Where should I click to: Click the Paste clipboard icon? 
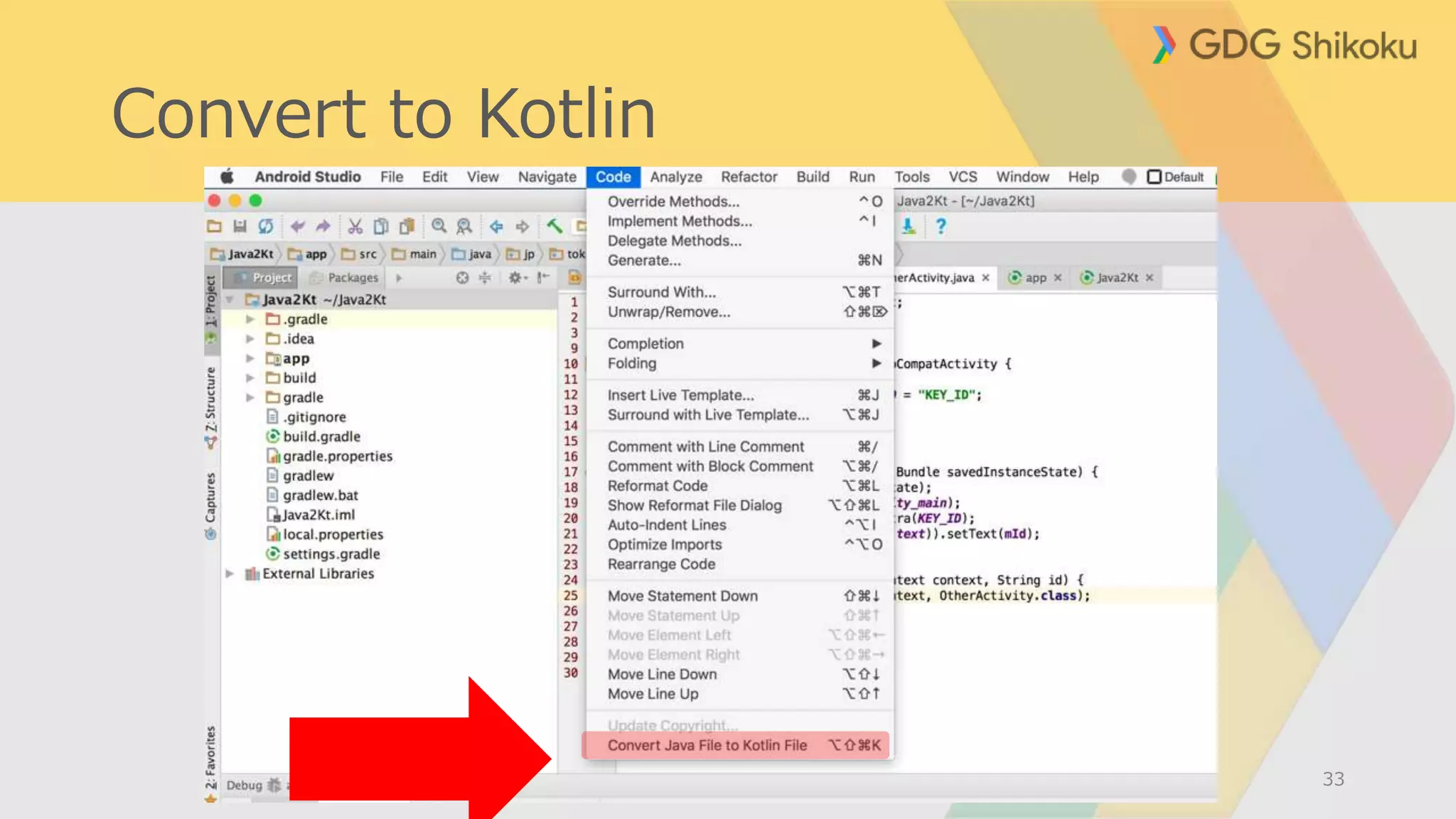407,227
